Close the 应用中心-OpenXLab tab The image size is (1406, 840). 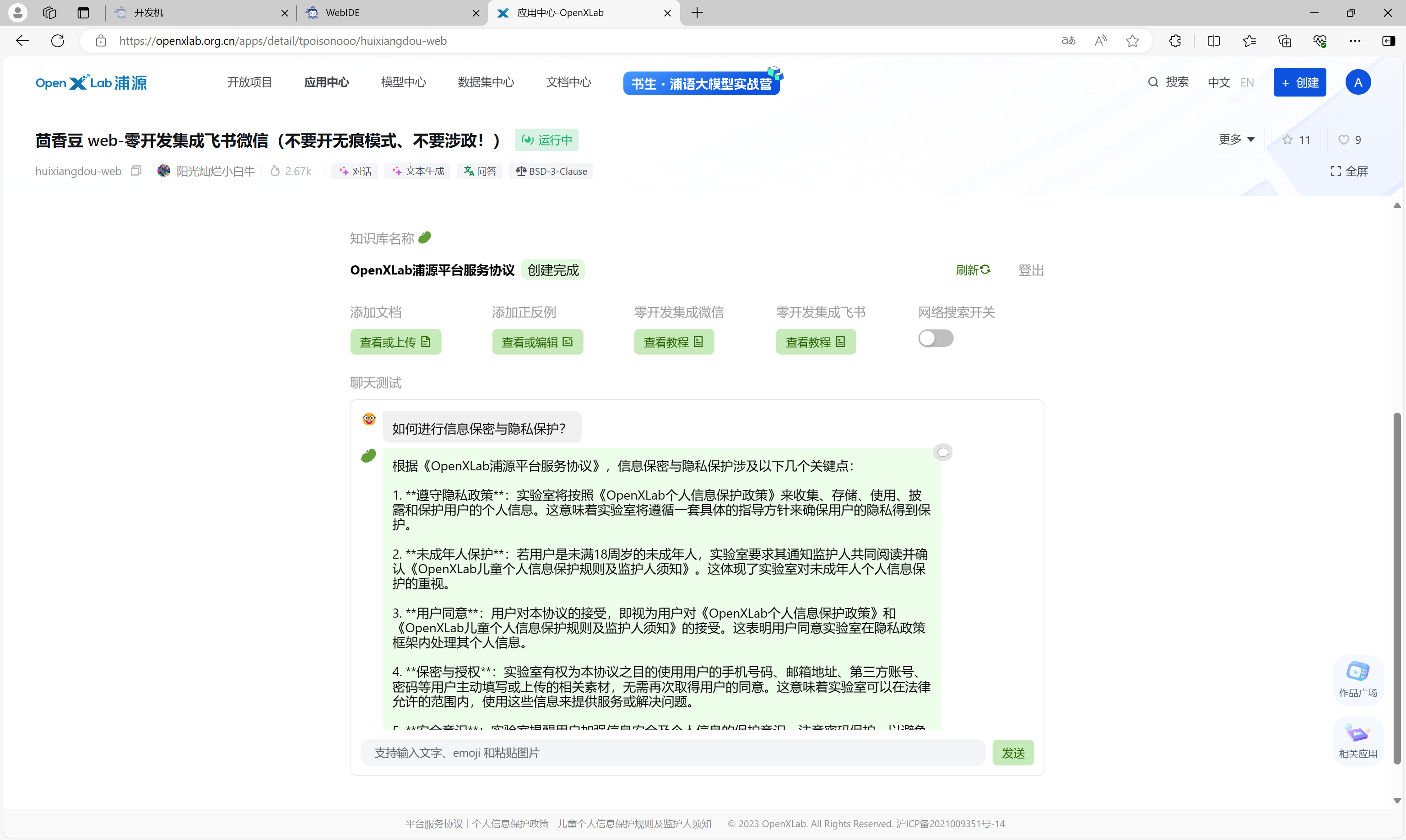pos(668,13)
